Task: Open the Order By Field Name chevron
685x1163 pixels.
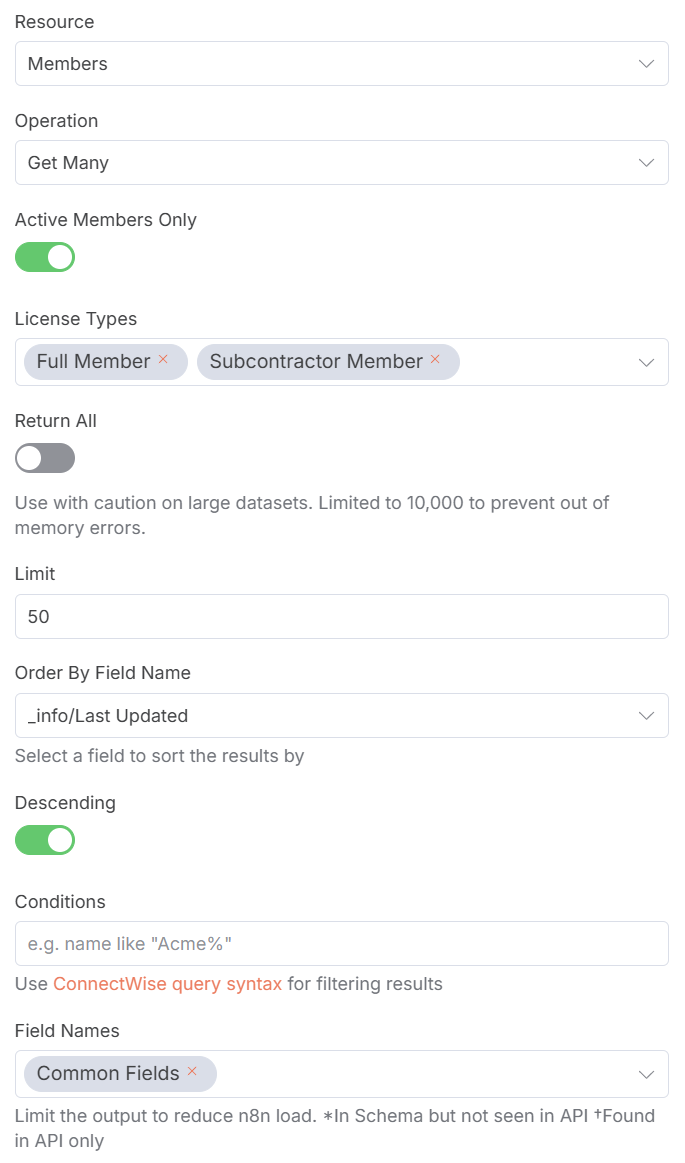Action: point(646,716)
